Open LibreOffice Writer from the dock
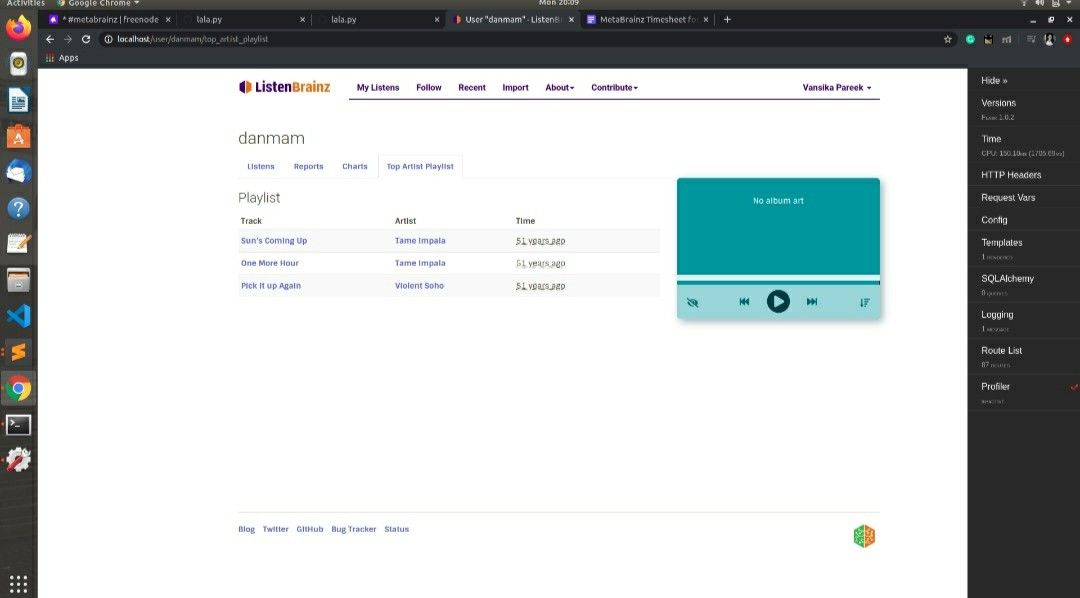This screenshot has height=598, width=1080. 19,101
